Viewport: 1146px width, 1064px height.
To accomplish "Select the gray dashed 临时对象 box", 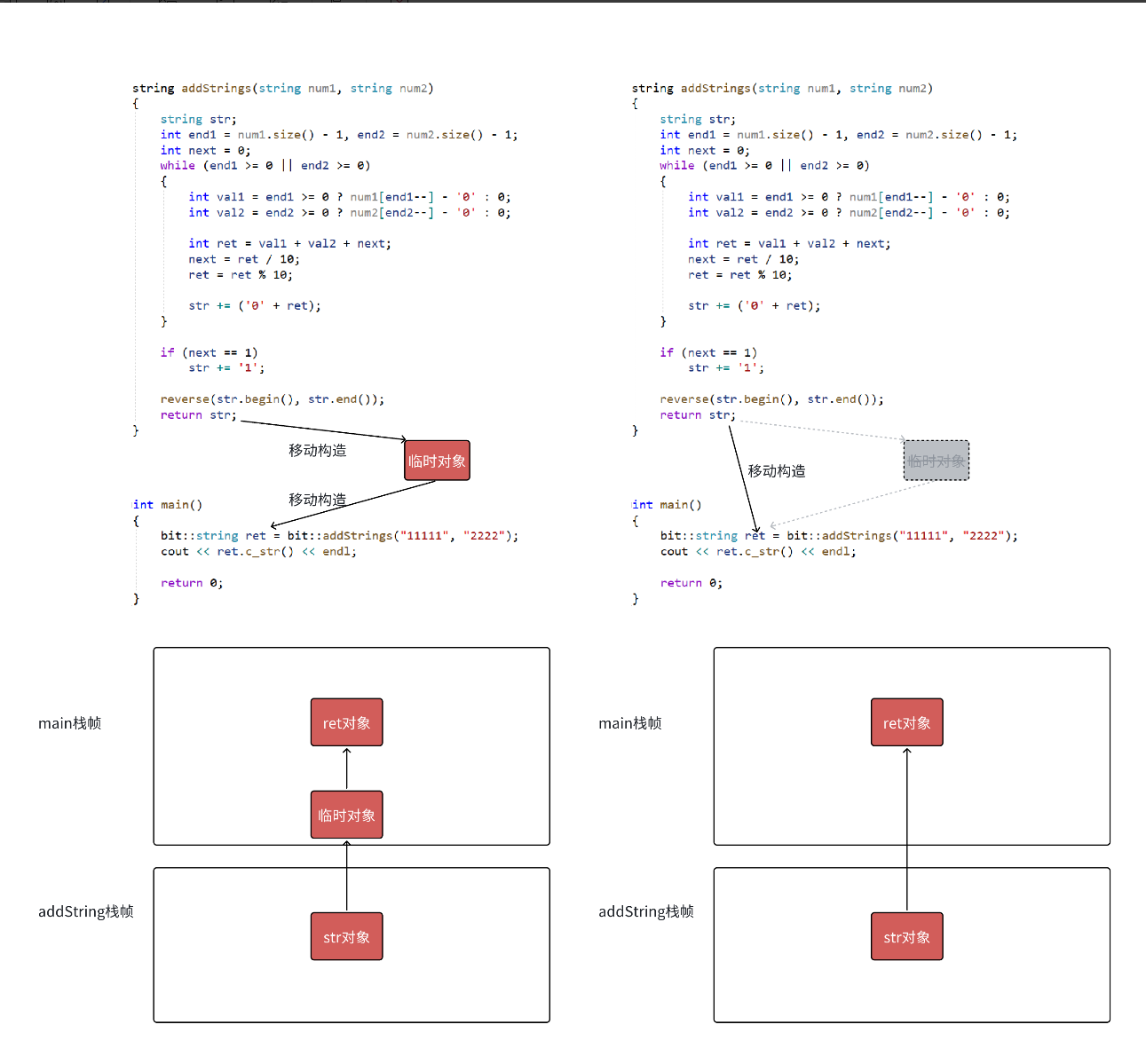I will 937,461.
